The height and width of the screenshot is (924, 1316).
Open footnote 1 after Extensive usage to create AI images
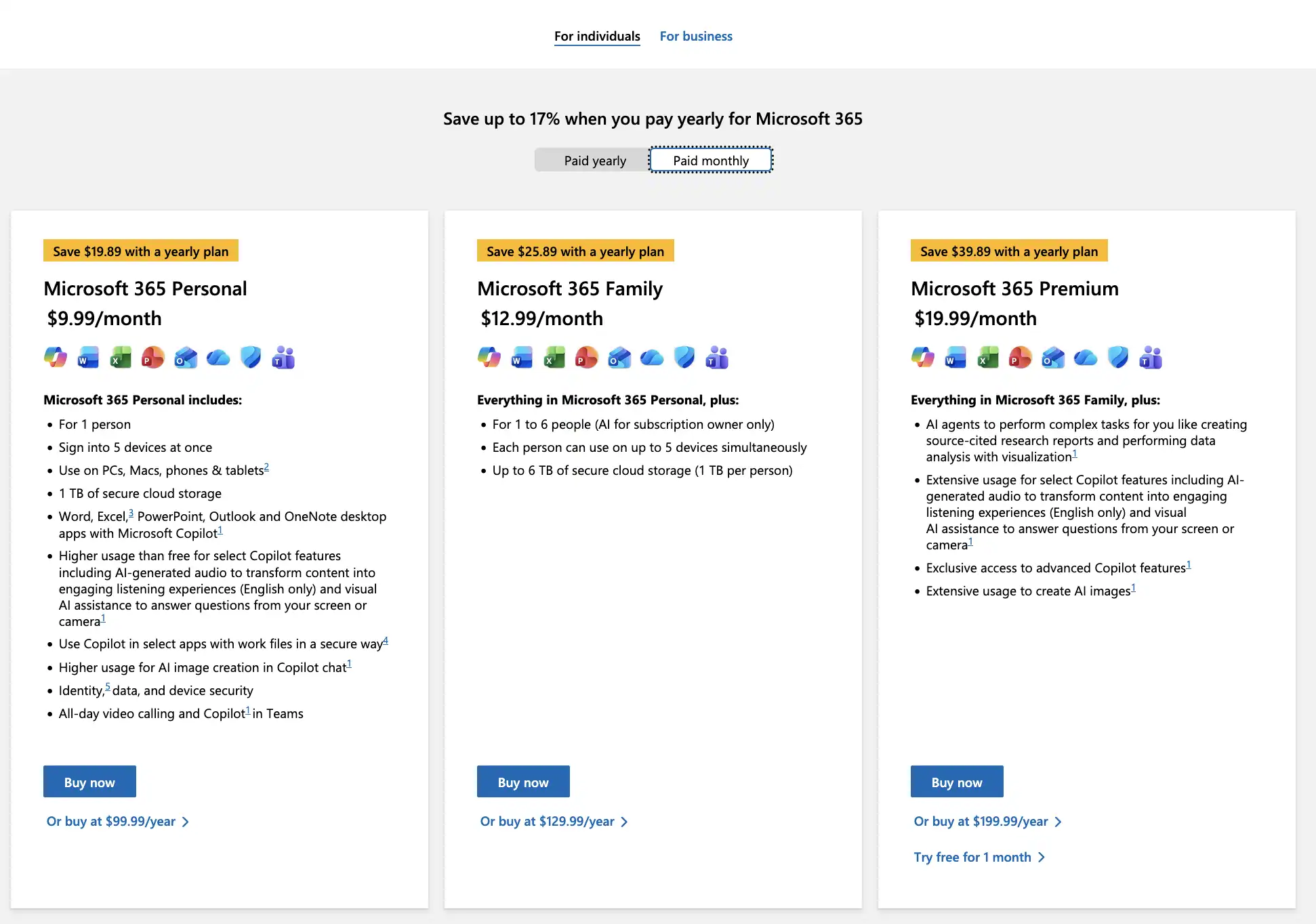[1133, 588]
